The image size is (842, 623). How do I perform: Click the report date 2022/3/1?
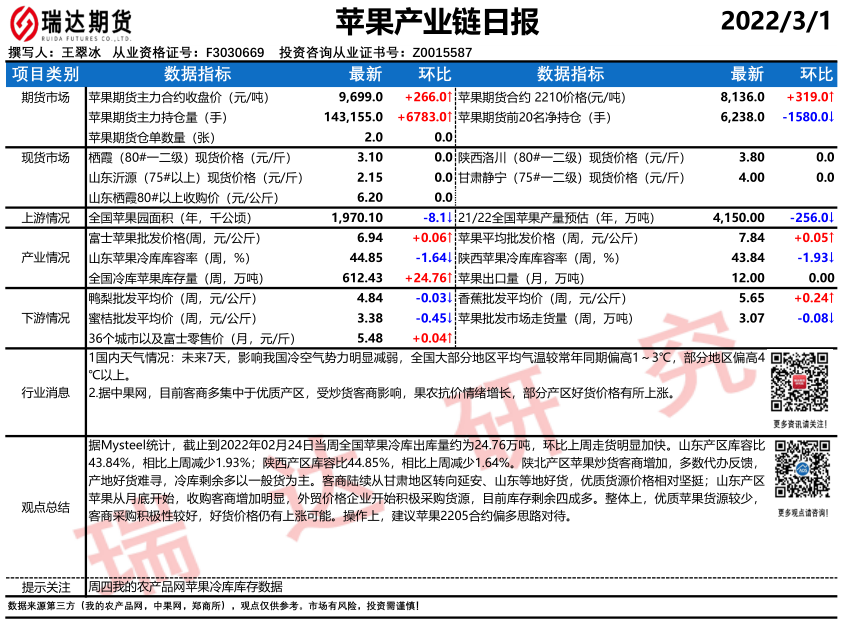click(x=775, y=22)
